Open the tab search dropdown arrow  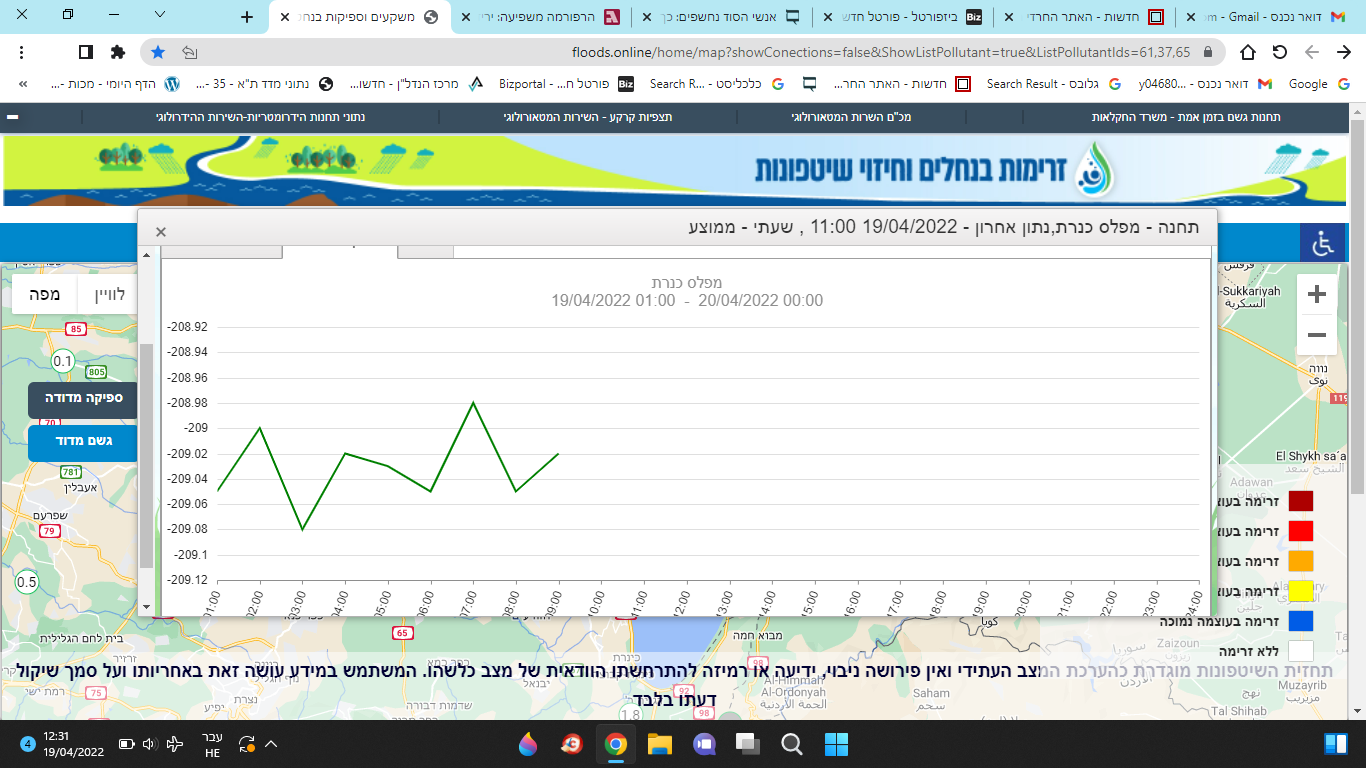[x=160, y=15]
